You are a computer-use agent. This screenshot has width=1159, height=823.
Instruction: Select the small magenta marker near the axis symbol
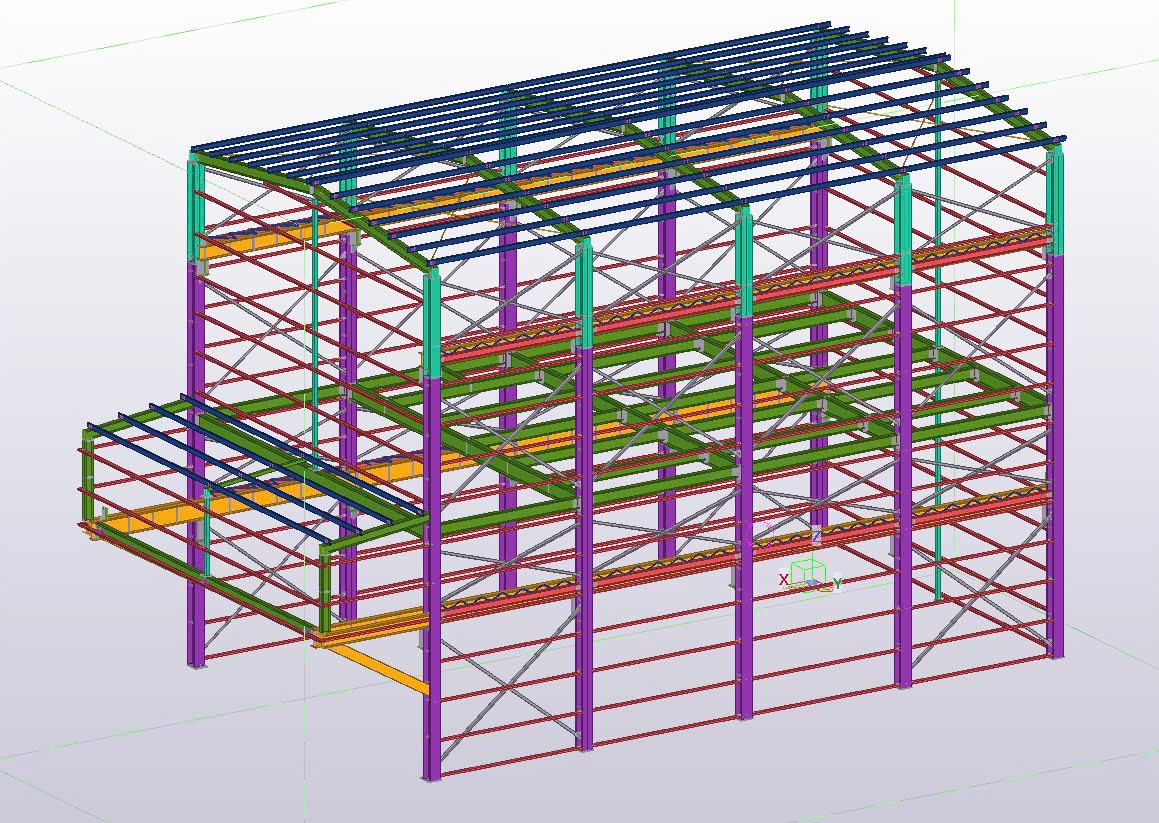pos(763,532)
